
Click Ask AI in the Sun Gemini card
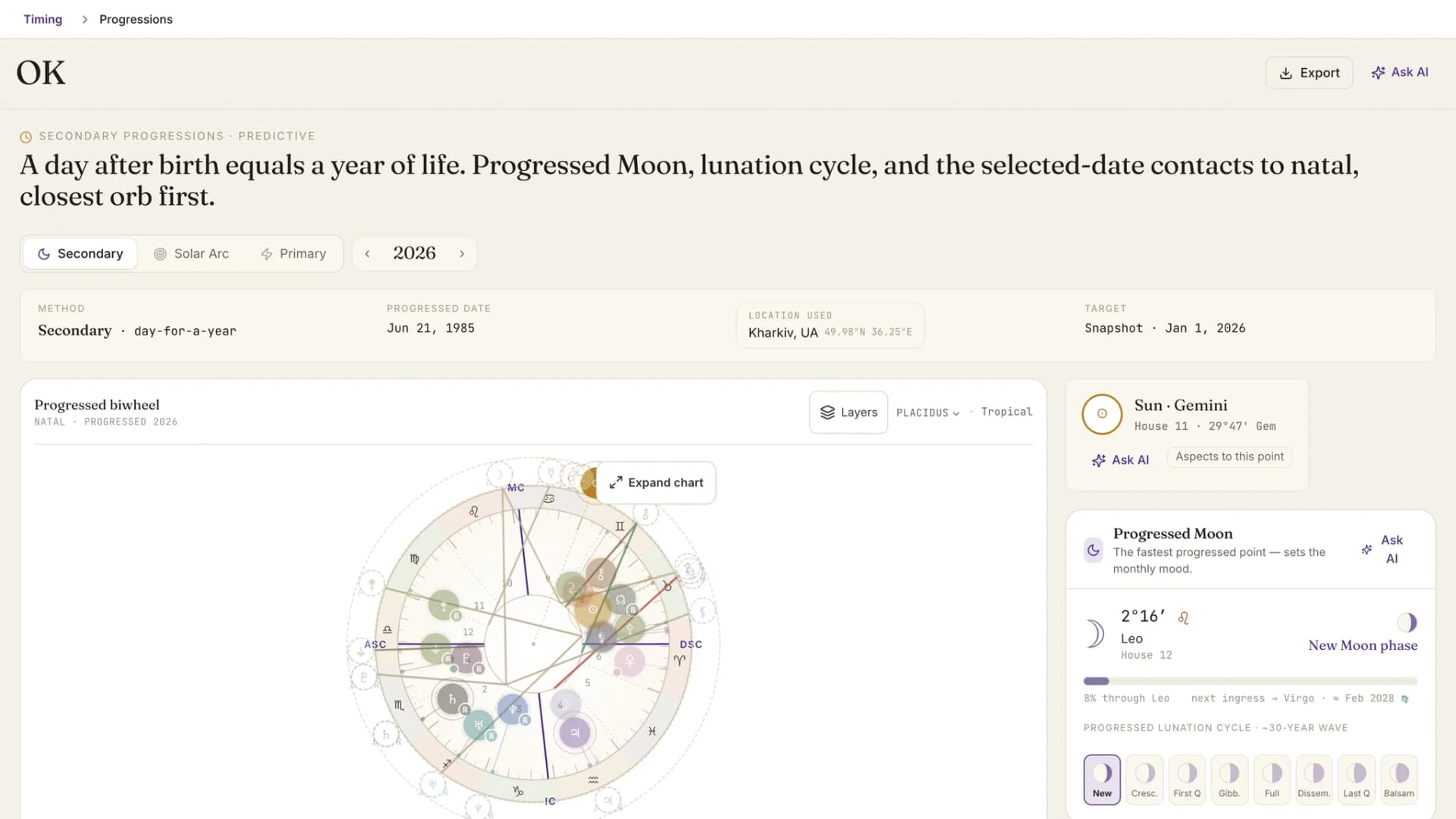click(x=1120, y=460)
